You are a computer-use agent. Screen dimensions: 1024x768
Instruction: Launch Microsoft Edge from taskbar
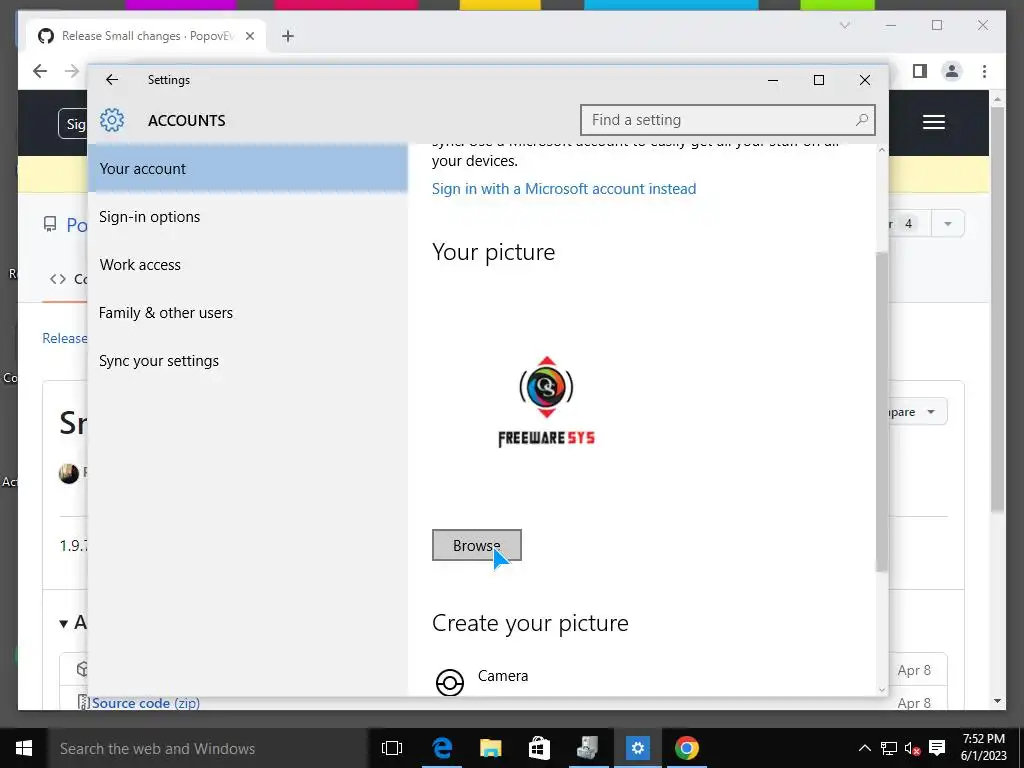point(442,748)
